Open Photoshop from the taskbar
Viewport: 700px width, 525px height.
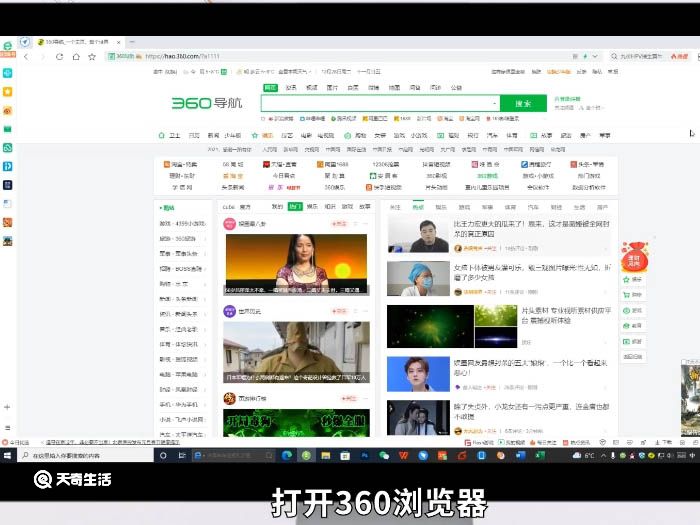[x=365, y=455]
